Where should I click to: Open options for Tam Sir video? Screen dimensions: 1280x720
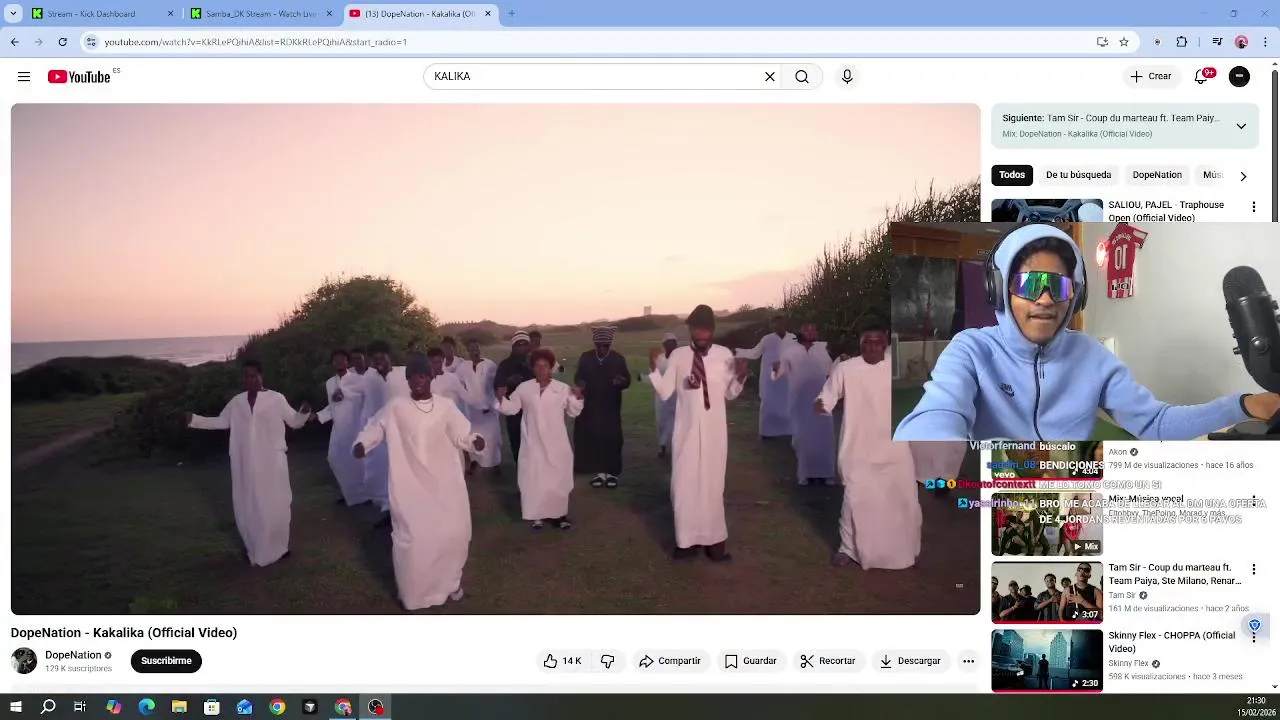click(x=1254, y=570)
